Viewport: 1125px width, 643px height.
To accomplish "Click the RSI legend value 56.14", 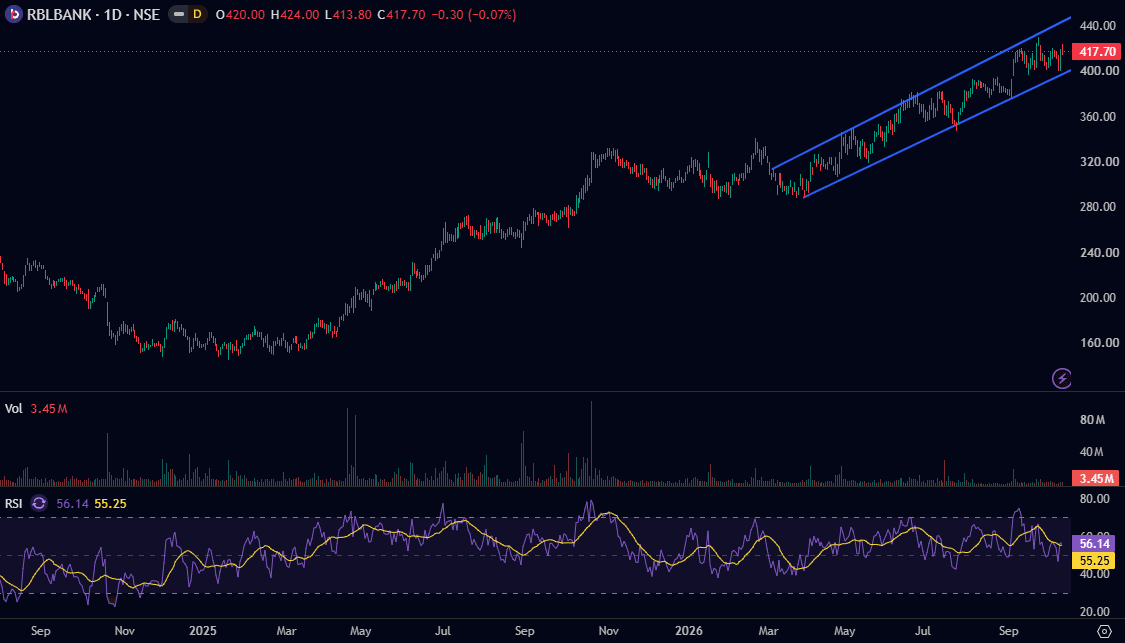I will [x=72, y=503].
